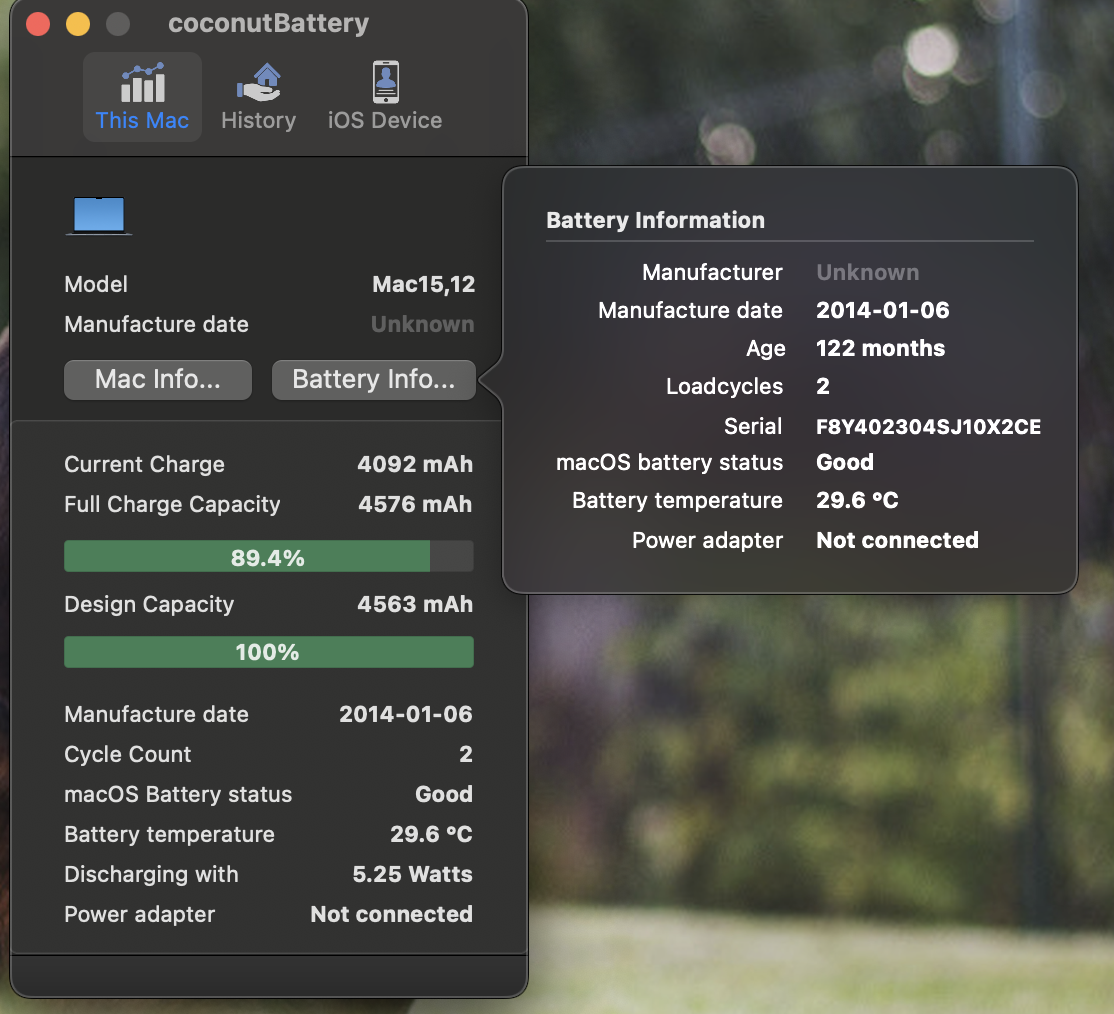This screenshot has height=1014, width=1114.
Task: Click the Battery Information heading
Action: pyautogui.click(x=655, y=220)
